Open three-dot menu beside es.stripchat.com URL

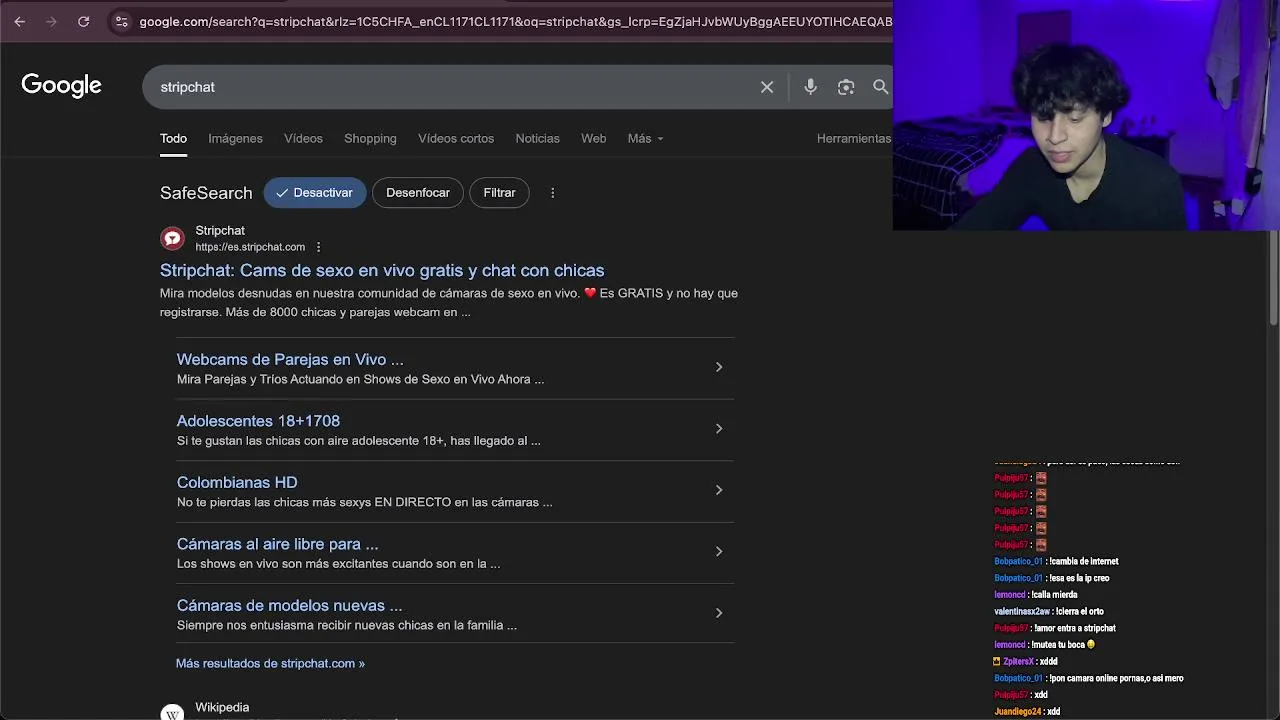tap(319, 247)
